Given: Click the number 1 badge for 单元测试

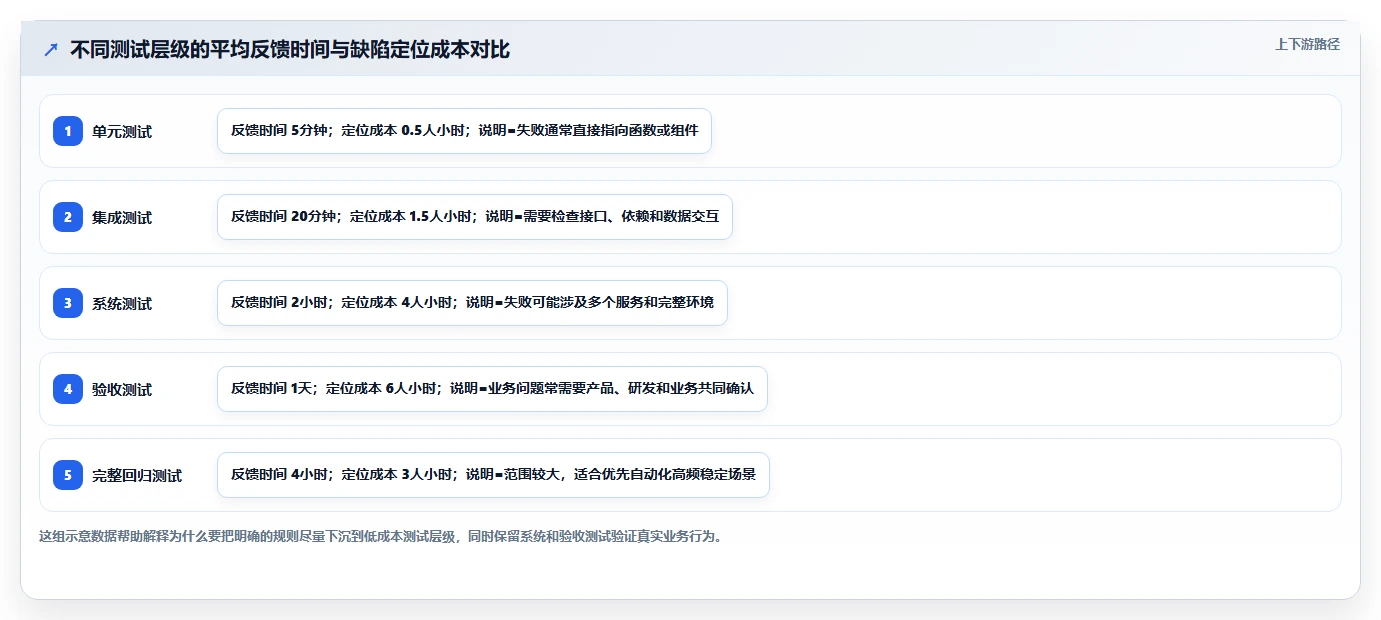Looking at the screenshot, I should pos(68,131).
